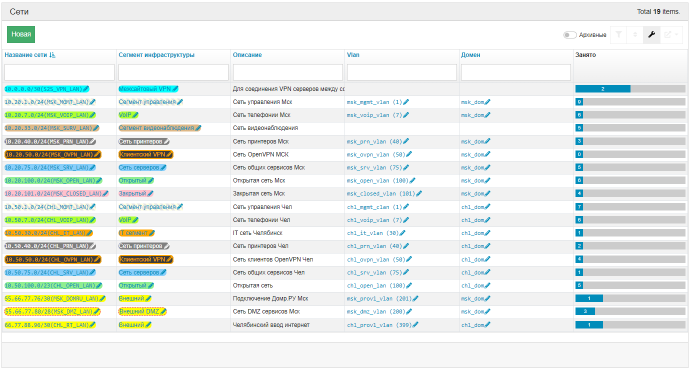Focus the Название сети filter input
Viewport: 691px width, 371px height.
[59, 72]
